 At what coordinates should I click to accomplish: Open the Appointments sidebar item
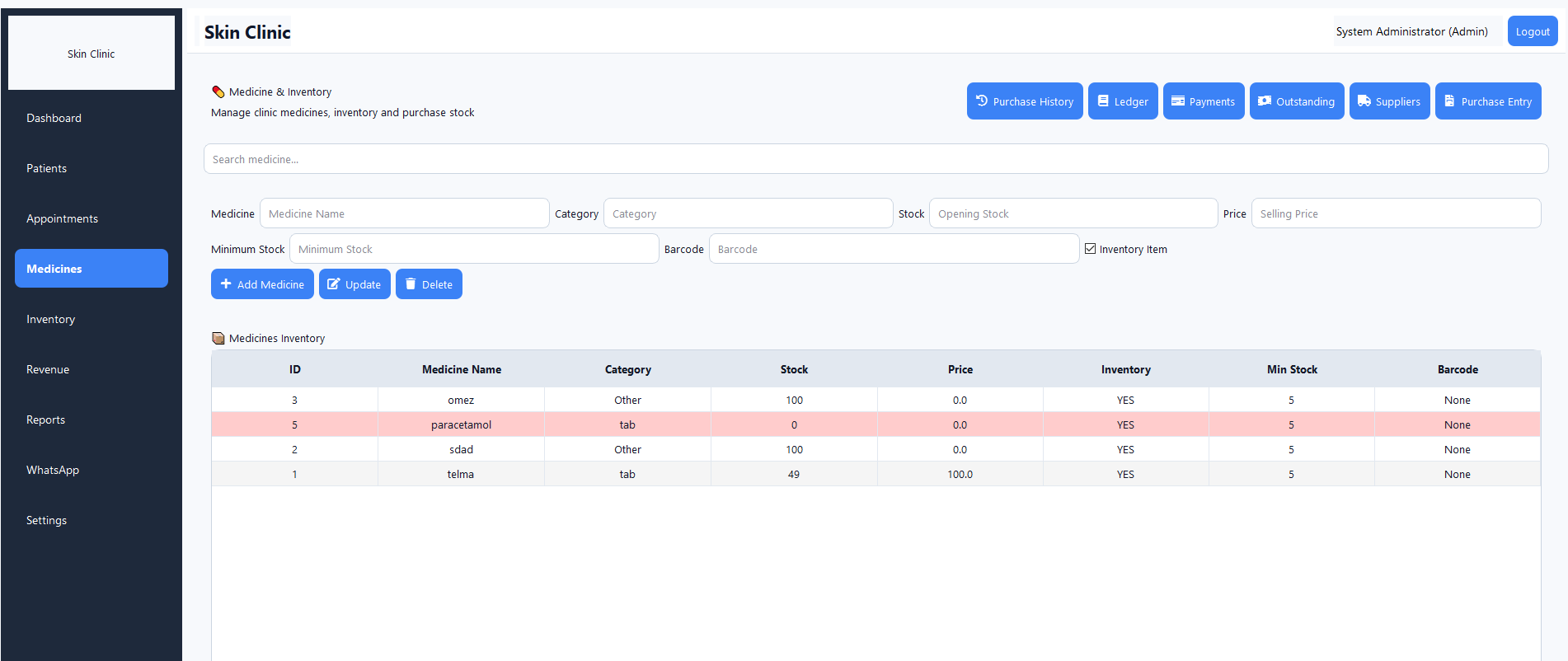point(92,218)
